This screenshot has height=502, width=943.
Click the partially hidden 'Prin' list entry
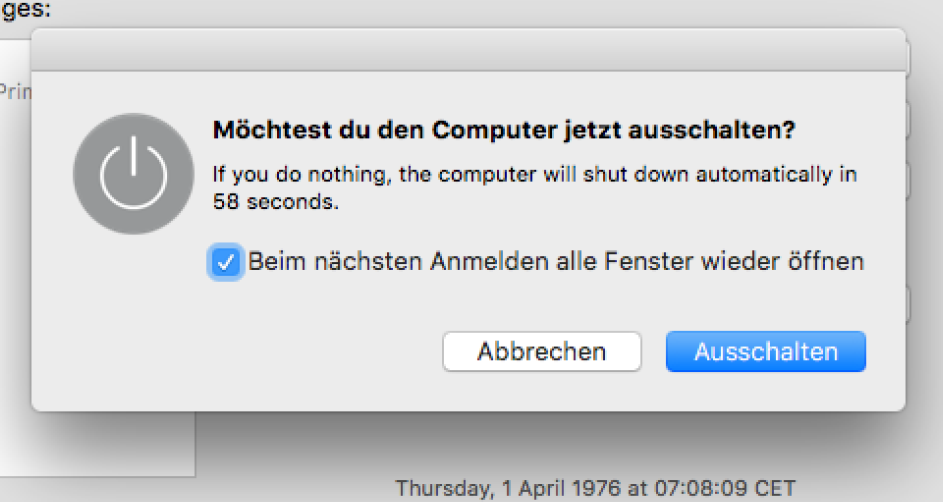[x=14, y=90]
